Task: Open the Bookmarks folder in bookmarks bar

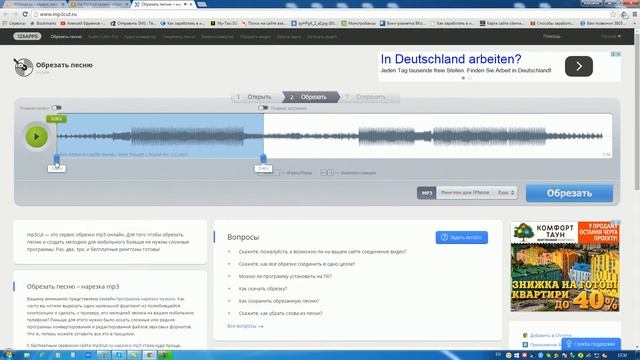Action: pyautogui.click(x=43, y=23)
